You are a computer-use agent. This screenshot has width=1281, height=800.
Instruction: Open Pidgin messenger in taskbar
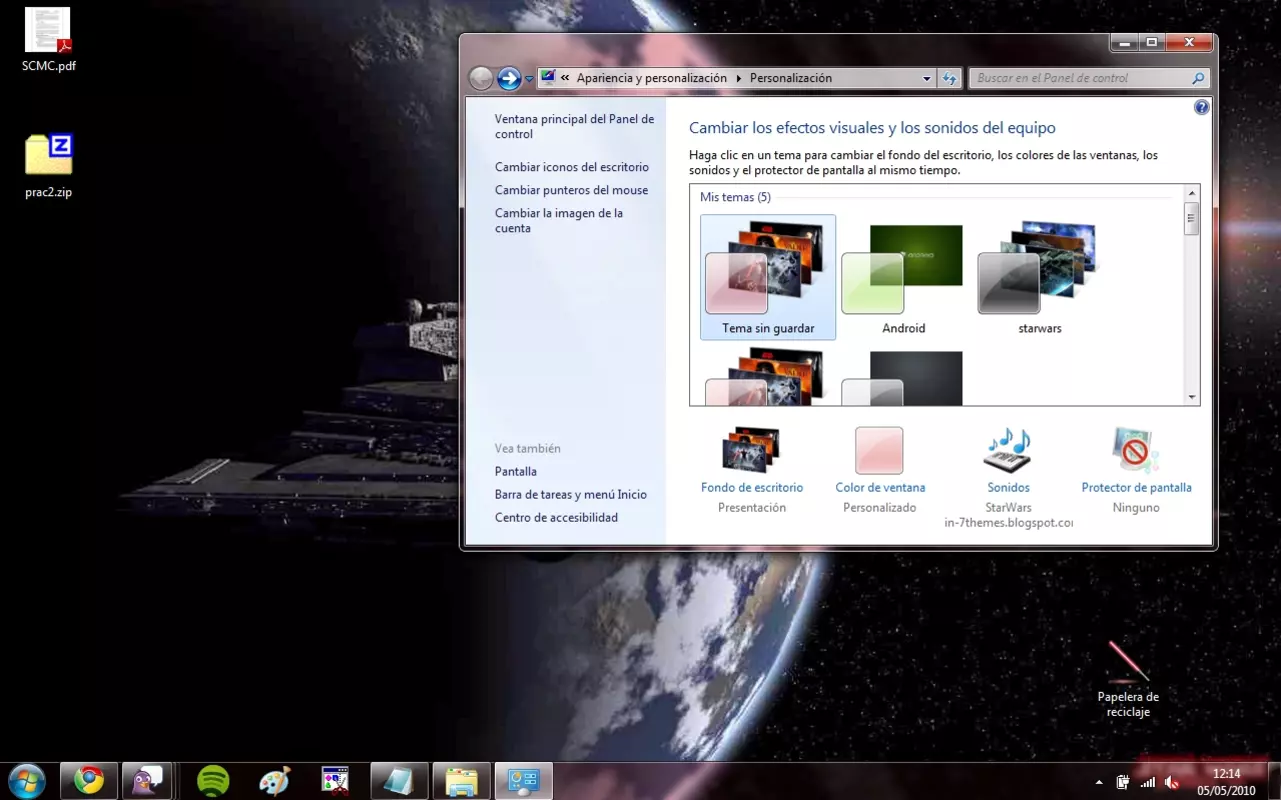pyautogui.click(x=148, y=781)
